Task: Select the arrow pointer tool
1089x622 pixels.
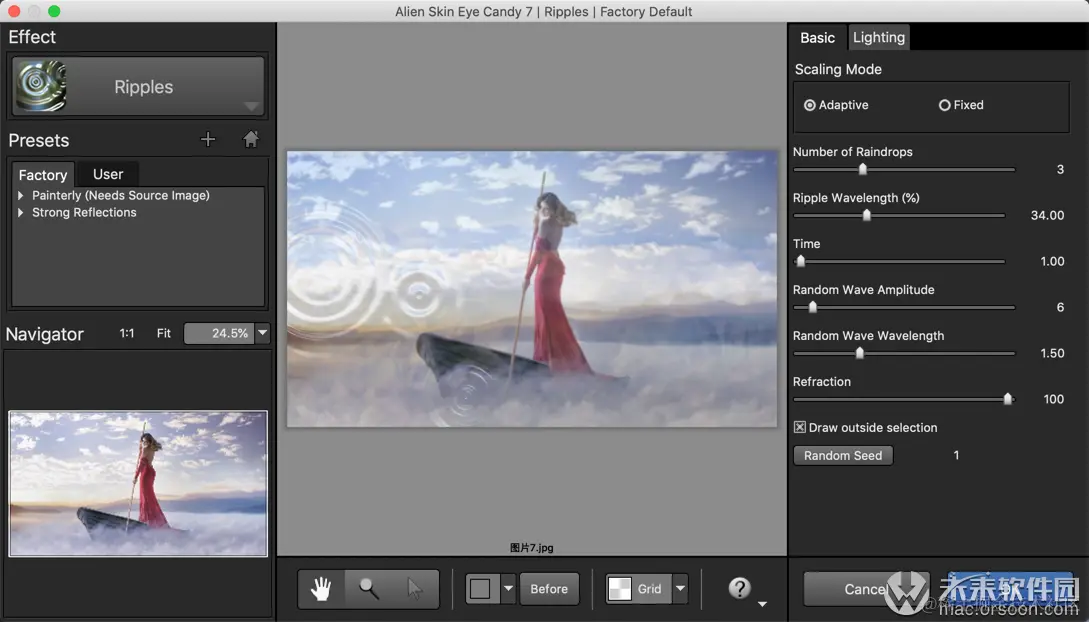Action: click(x=415, y=589)
